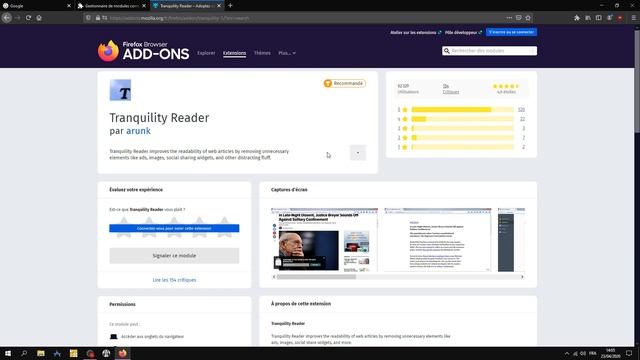Click the screenshots scroll left arrow

pos(274,277)
